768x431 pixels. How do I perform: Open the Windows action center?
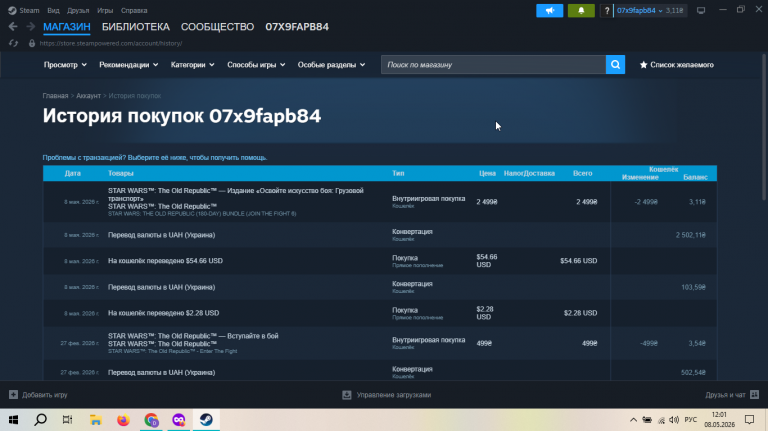(749, 420)
